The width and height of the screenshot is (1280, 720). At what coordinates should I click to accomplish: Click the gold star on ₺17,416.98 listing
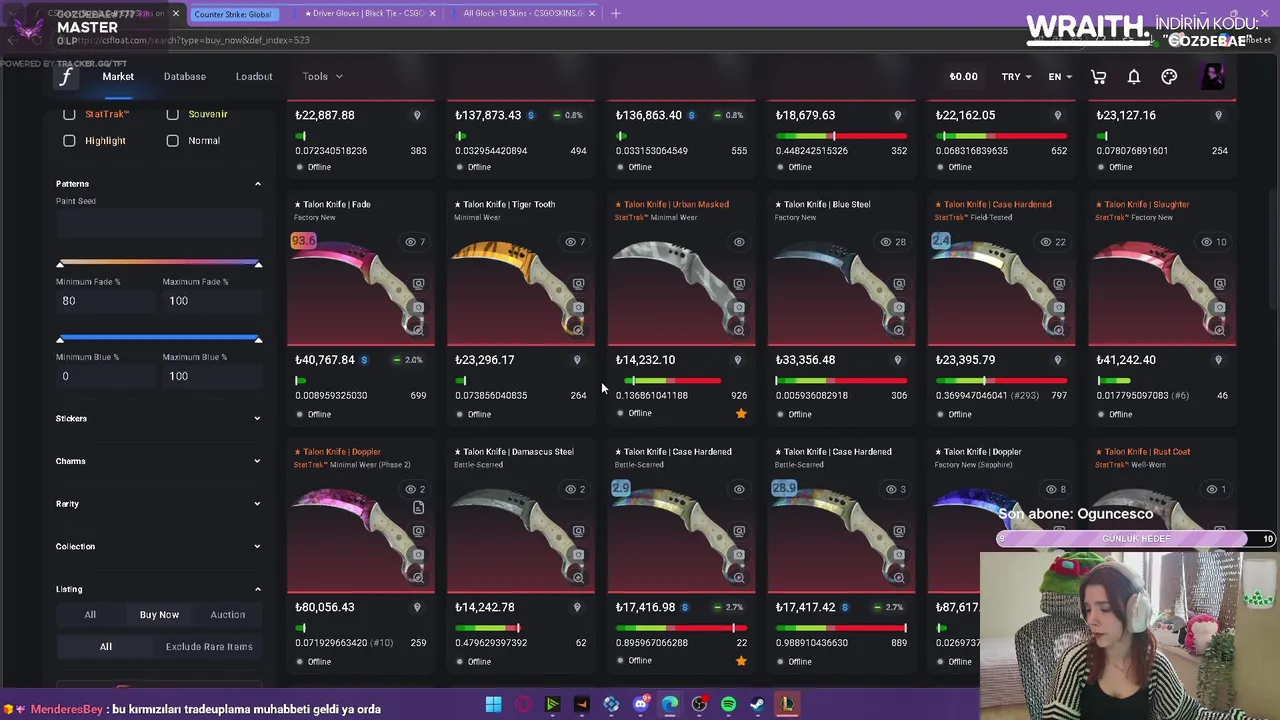pos(741,661)
